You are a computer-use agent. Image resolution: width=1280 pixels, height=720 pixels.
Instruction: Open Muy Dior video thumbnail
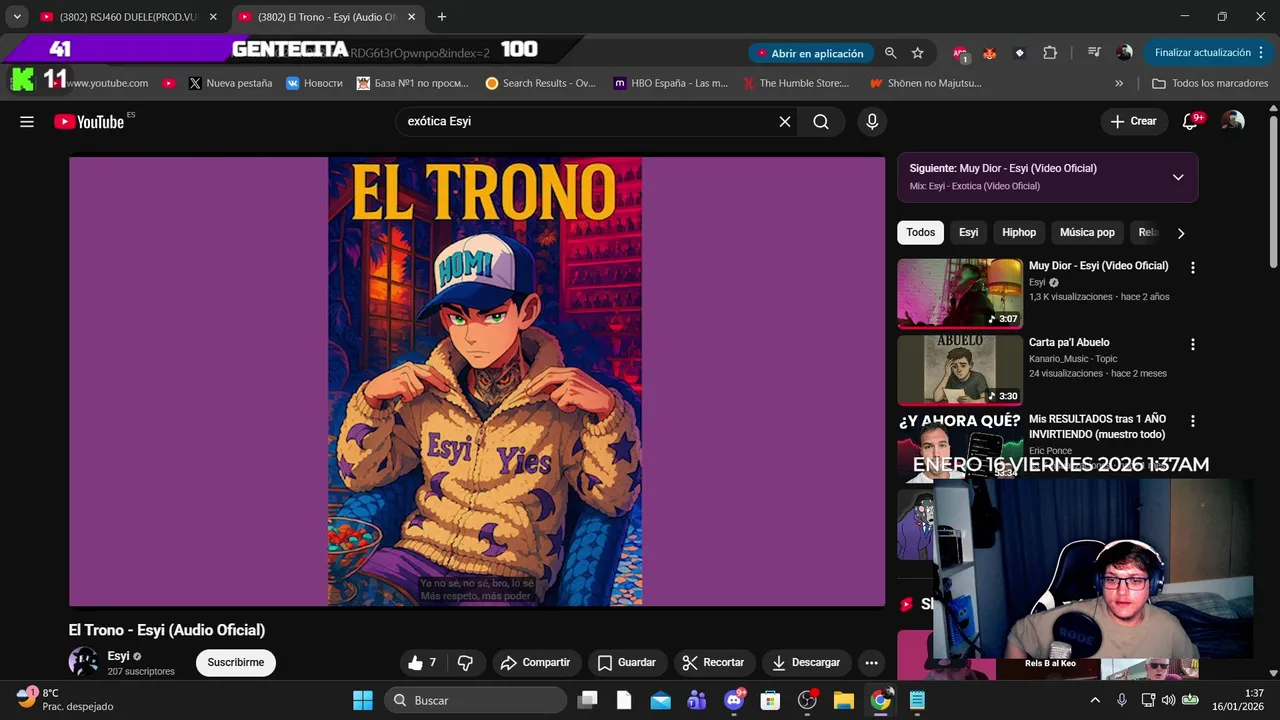click(x=959, y=293)
